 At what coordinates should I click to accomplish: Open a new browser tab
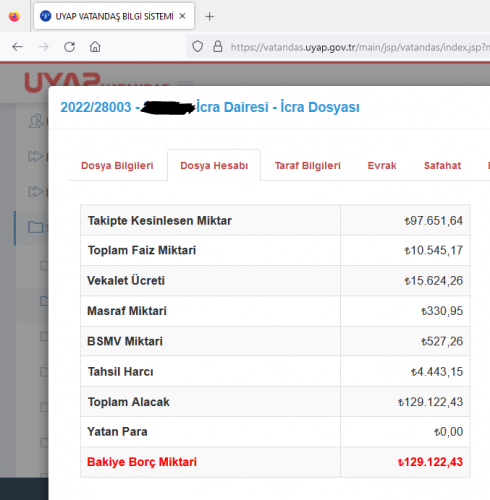coord(209,16)
